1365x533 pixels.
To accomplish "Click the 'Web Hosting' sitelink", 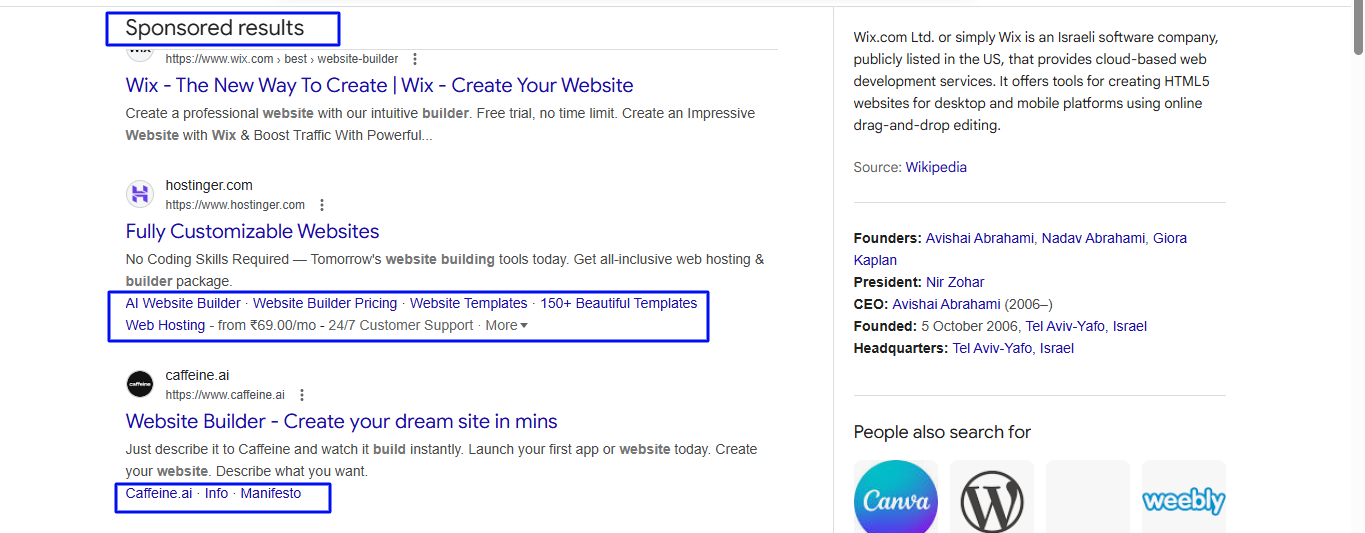I will pos(165,325).
